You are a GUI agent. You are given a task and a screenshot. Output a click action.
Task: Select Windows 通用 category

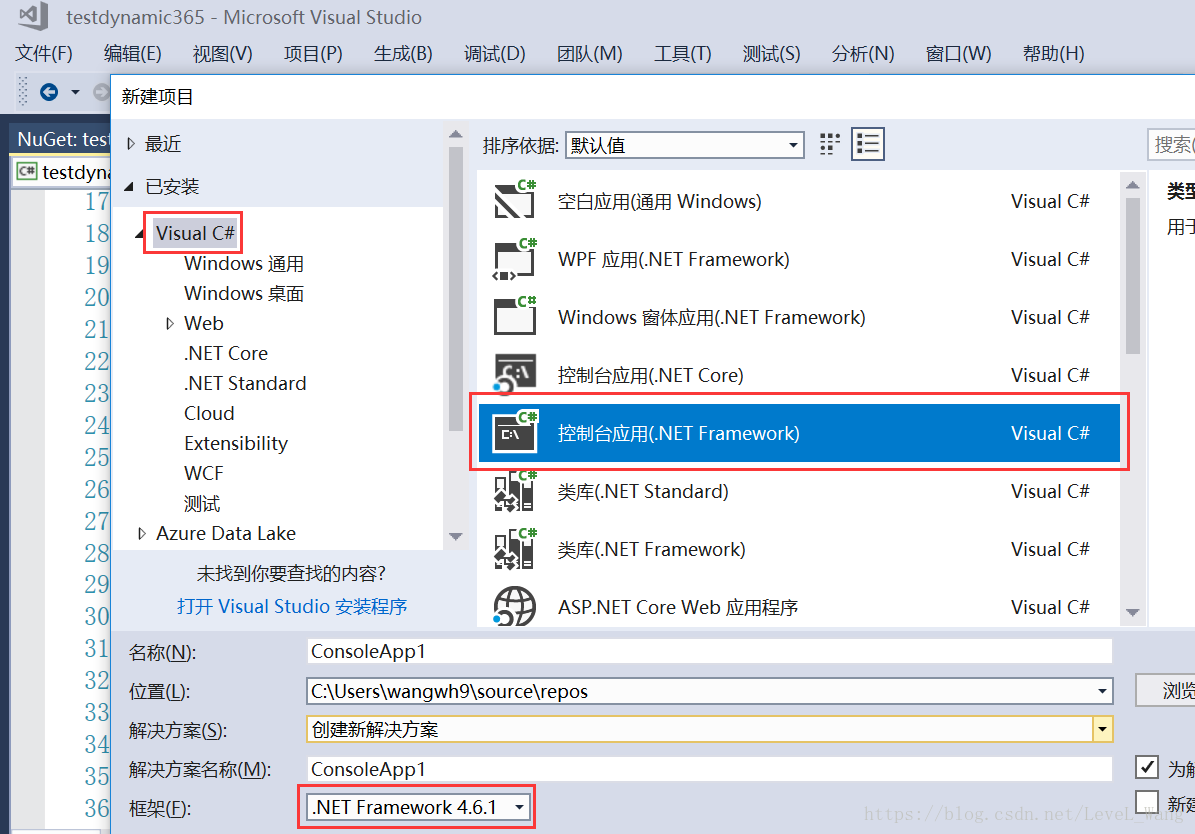(244, 264)
